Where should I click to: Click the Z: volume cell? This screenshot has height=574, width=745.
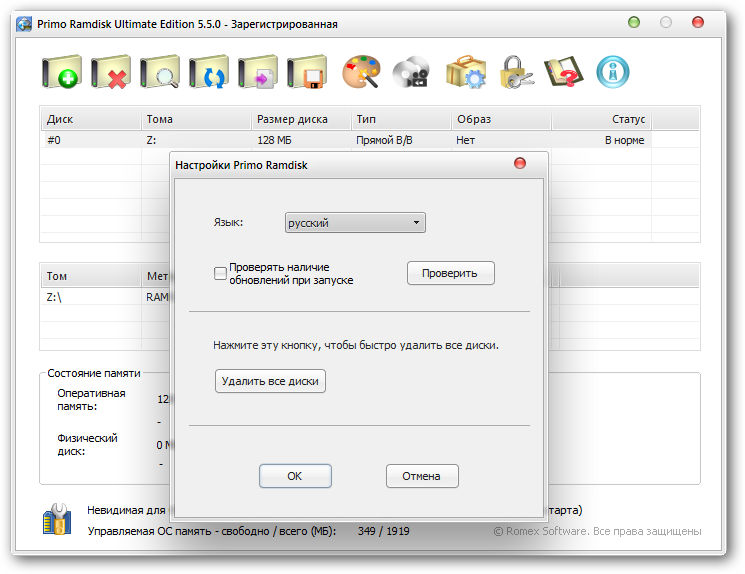click(x=151, y=140)
